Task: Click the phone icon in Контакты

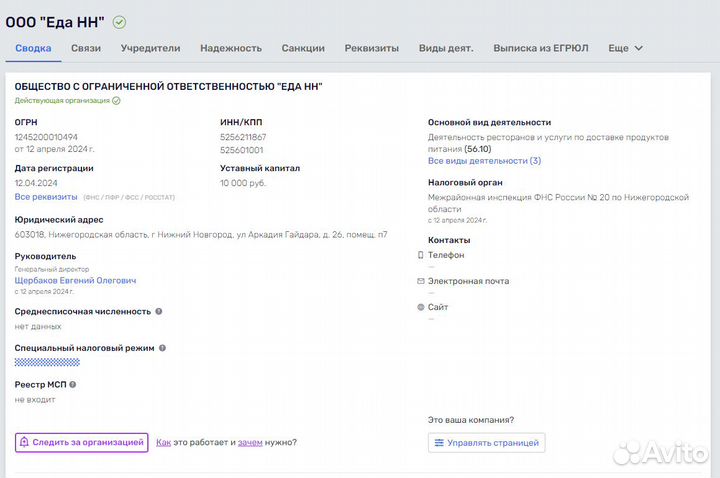Action: [420, 255]
